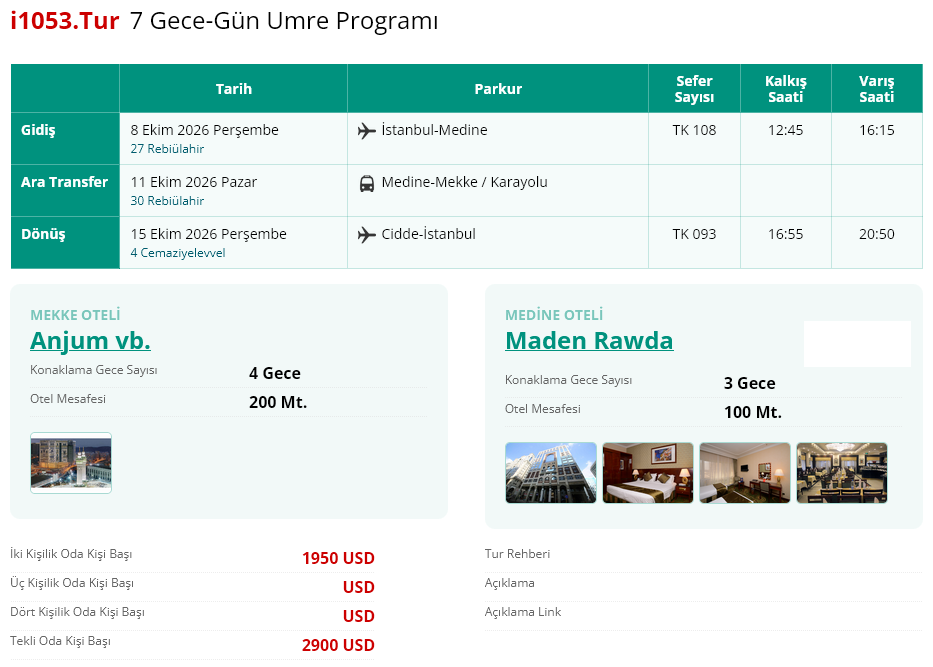933x667 pixels.
Task: Open Maden Rawda building exterior photo
Action: tap(551, 473)
